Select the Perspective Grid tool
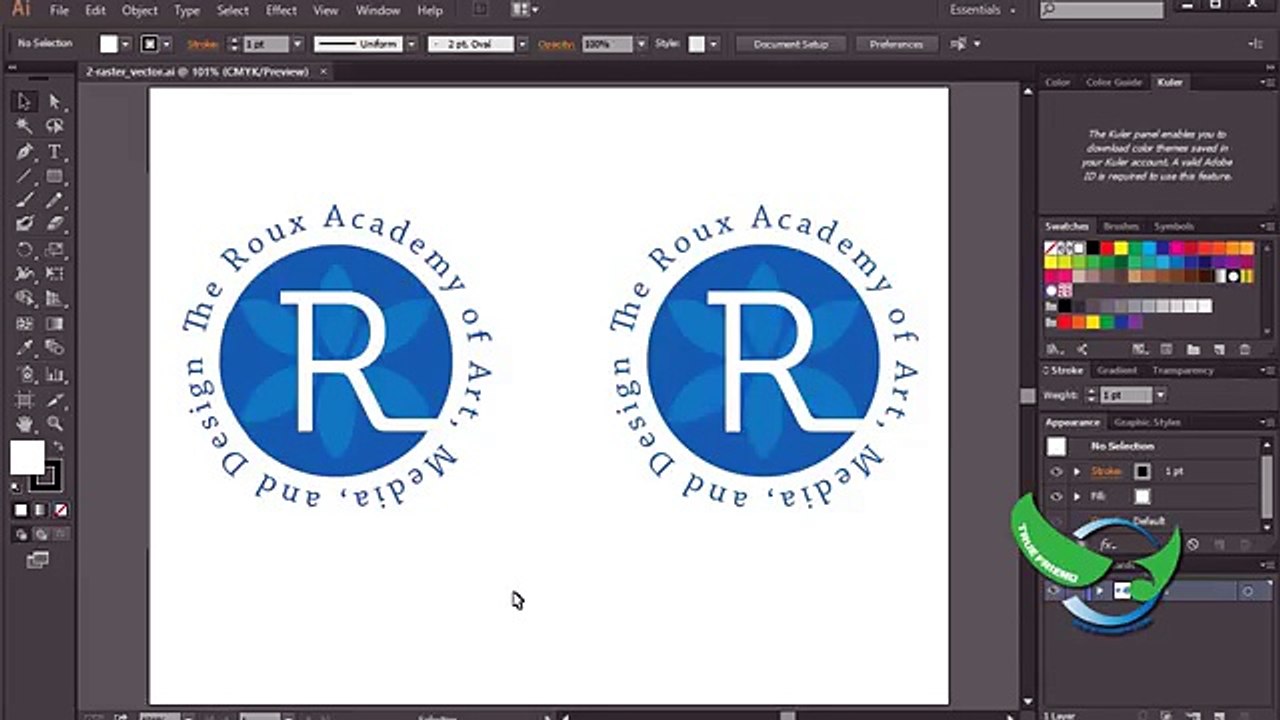1280x720 pixels. click(55, 299)
